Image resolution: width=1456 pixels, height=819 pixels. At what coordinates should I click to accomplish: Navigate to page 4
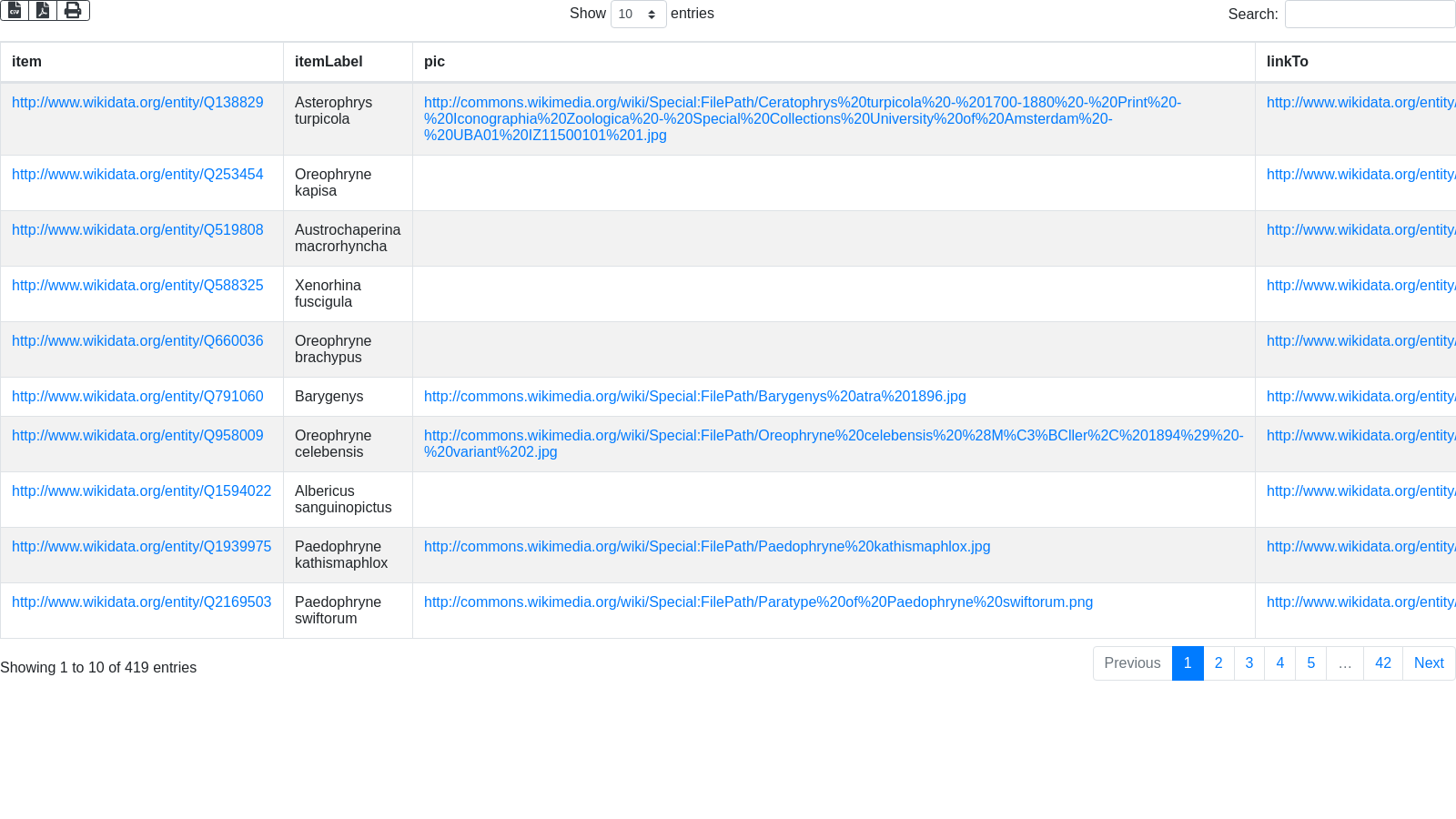[1280, 663]
